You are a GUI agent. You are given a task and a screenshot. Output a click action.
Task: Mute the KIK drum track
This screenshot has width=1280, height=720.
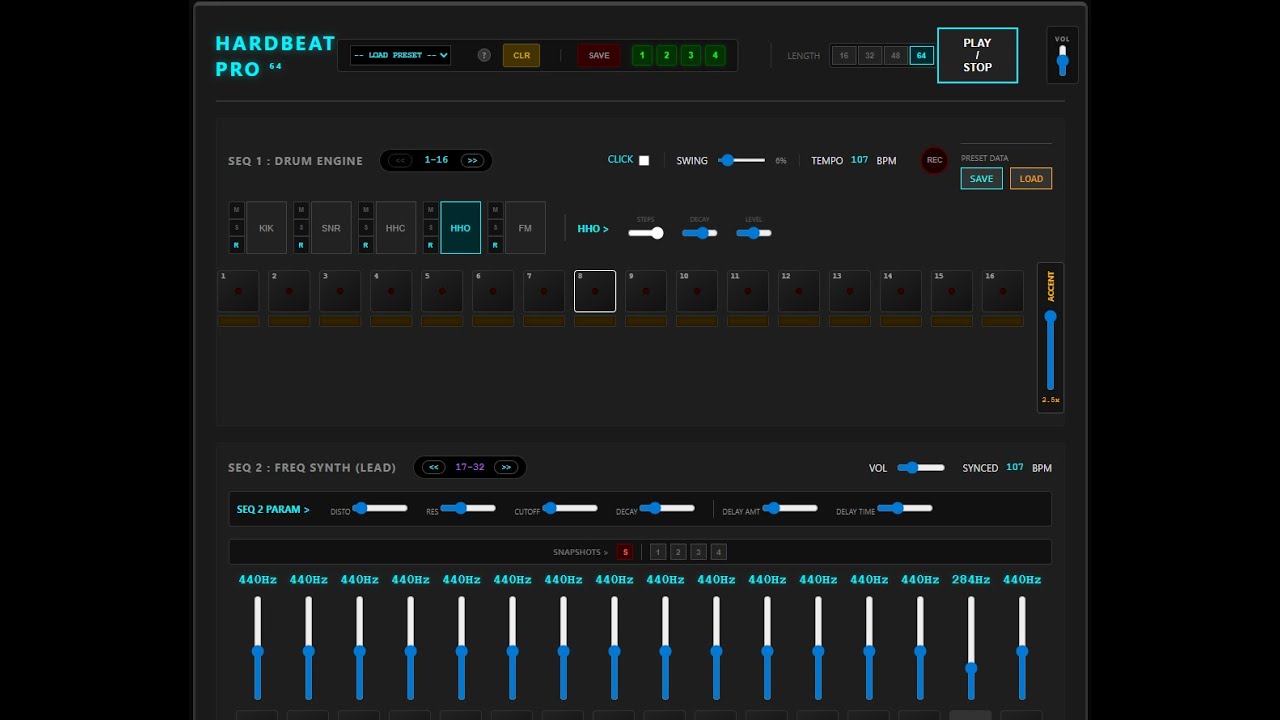click(x=237, y=210)
